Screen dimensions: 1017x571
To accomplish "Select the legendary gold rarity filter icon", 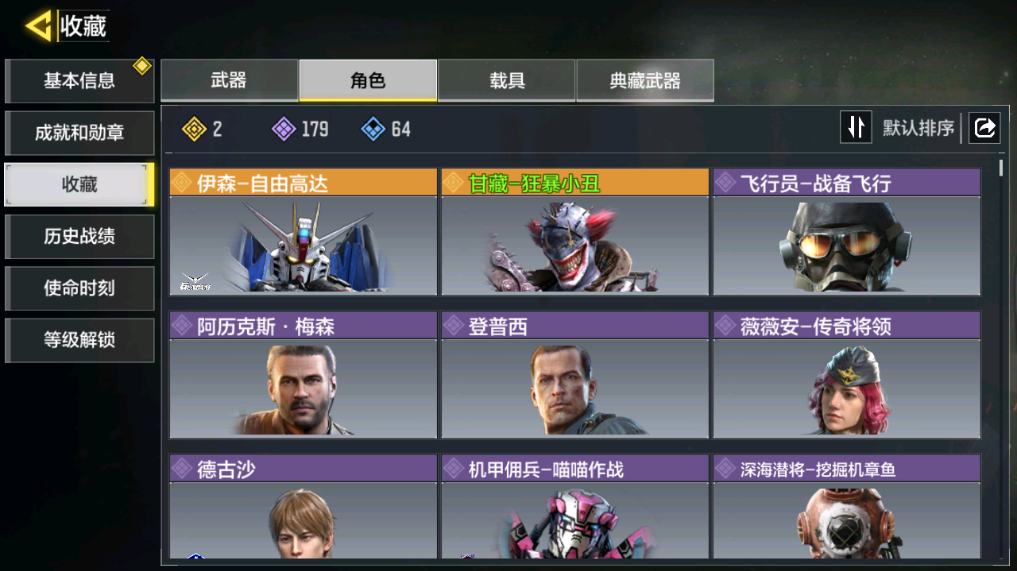I will point(194,129).
